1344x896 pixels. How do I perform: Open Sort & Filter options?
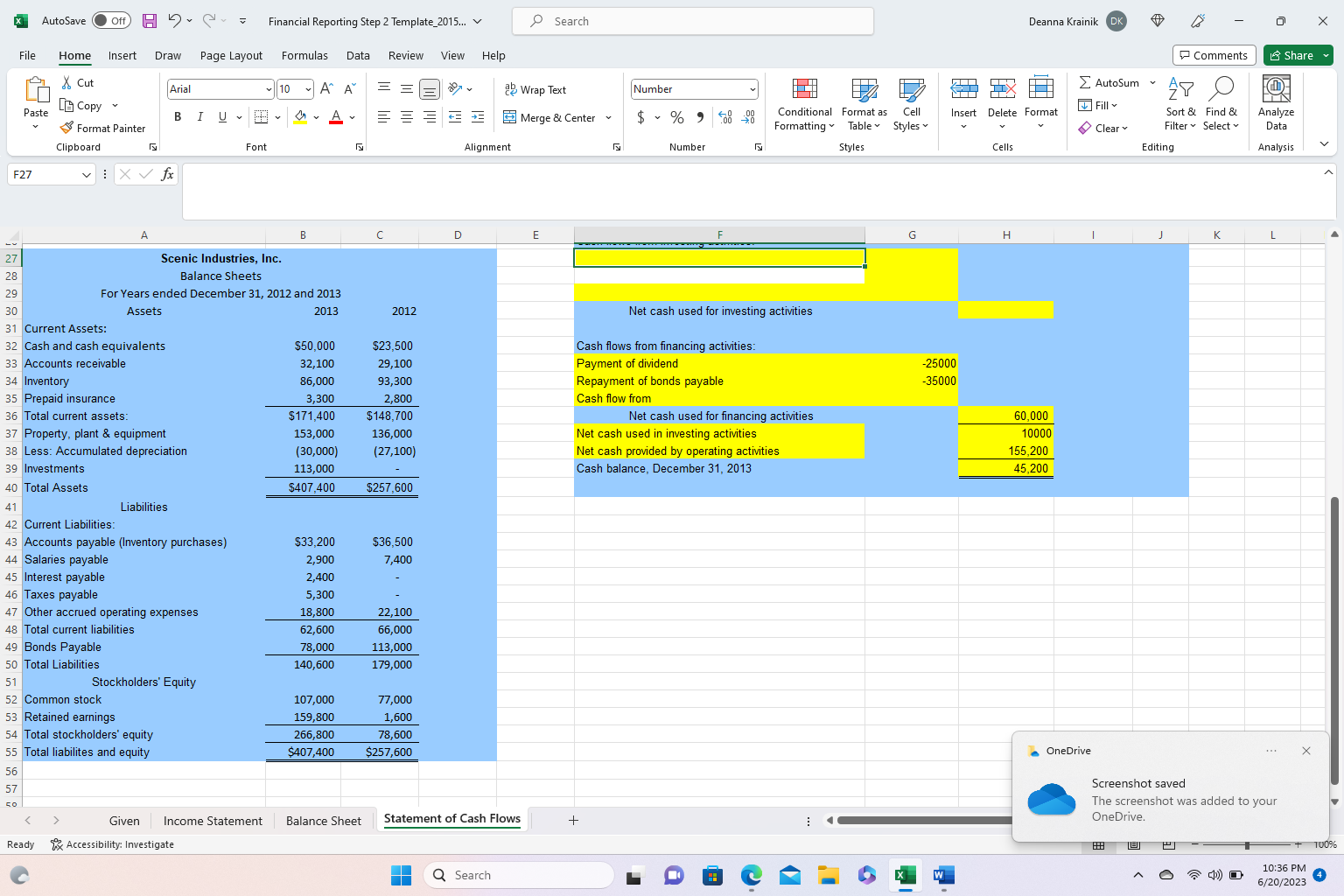(x=1180, y=103)
